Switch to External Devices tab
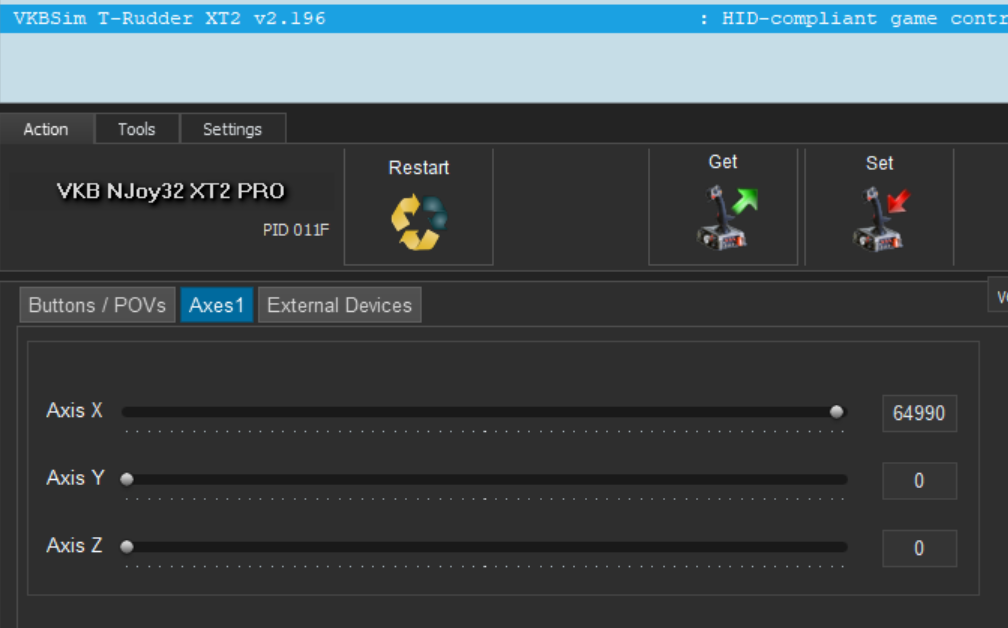1008x628 pixels. (339, 305)
